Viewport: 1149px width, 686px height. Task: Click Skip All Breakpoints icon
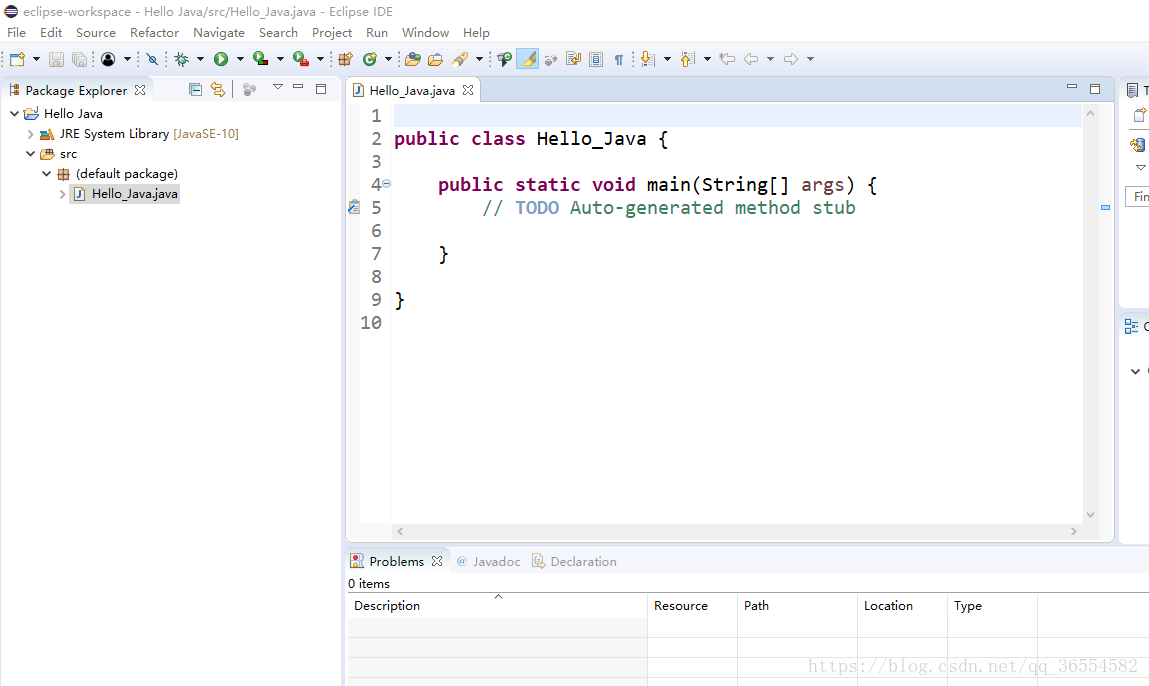click(x=152, y=59)
